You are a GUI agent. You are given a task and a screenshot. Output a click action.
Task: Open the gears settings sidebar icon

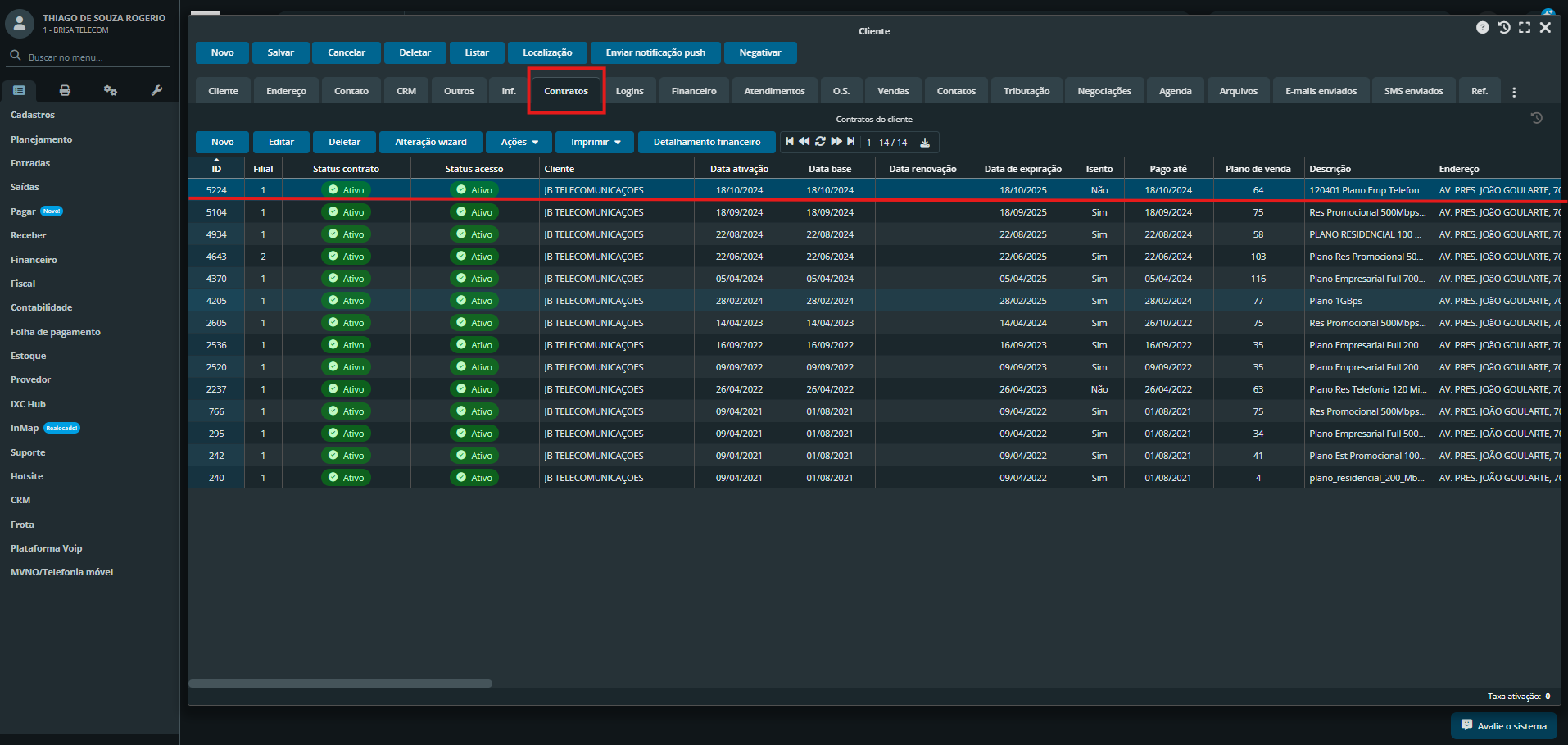(x=111, y=90)
